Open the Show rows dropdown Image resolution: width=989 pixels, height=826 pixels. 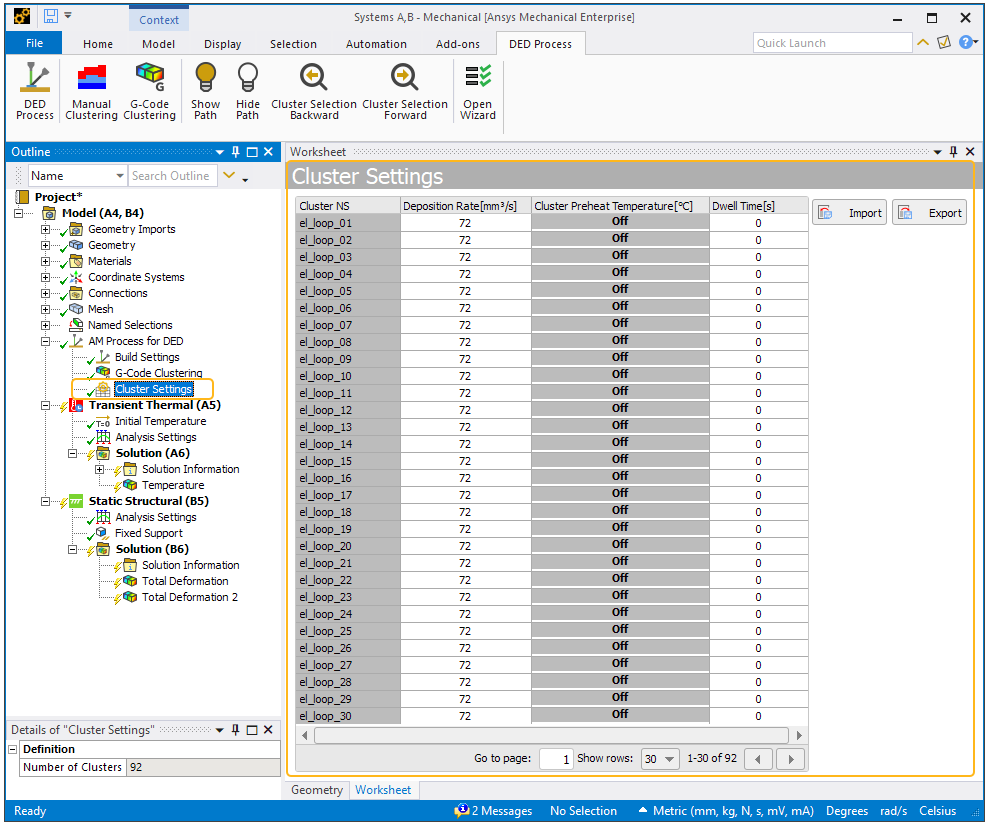coord(659,759)
